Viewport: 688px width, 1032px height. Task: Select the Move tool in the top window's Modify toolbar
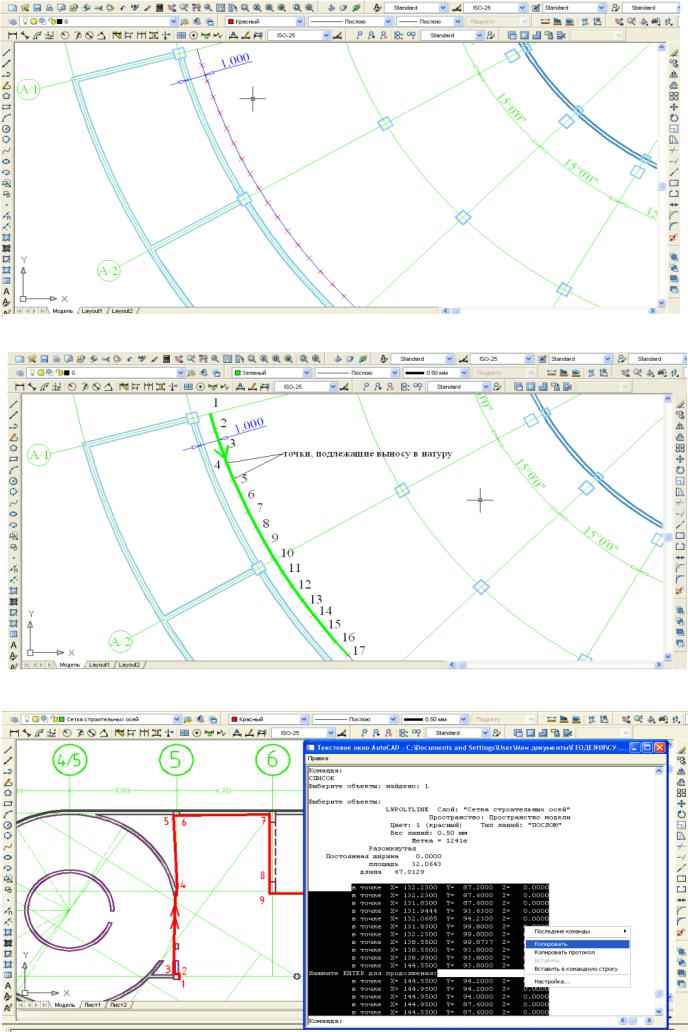pyautogui.click(x=674, y=107)
